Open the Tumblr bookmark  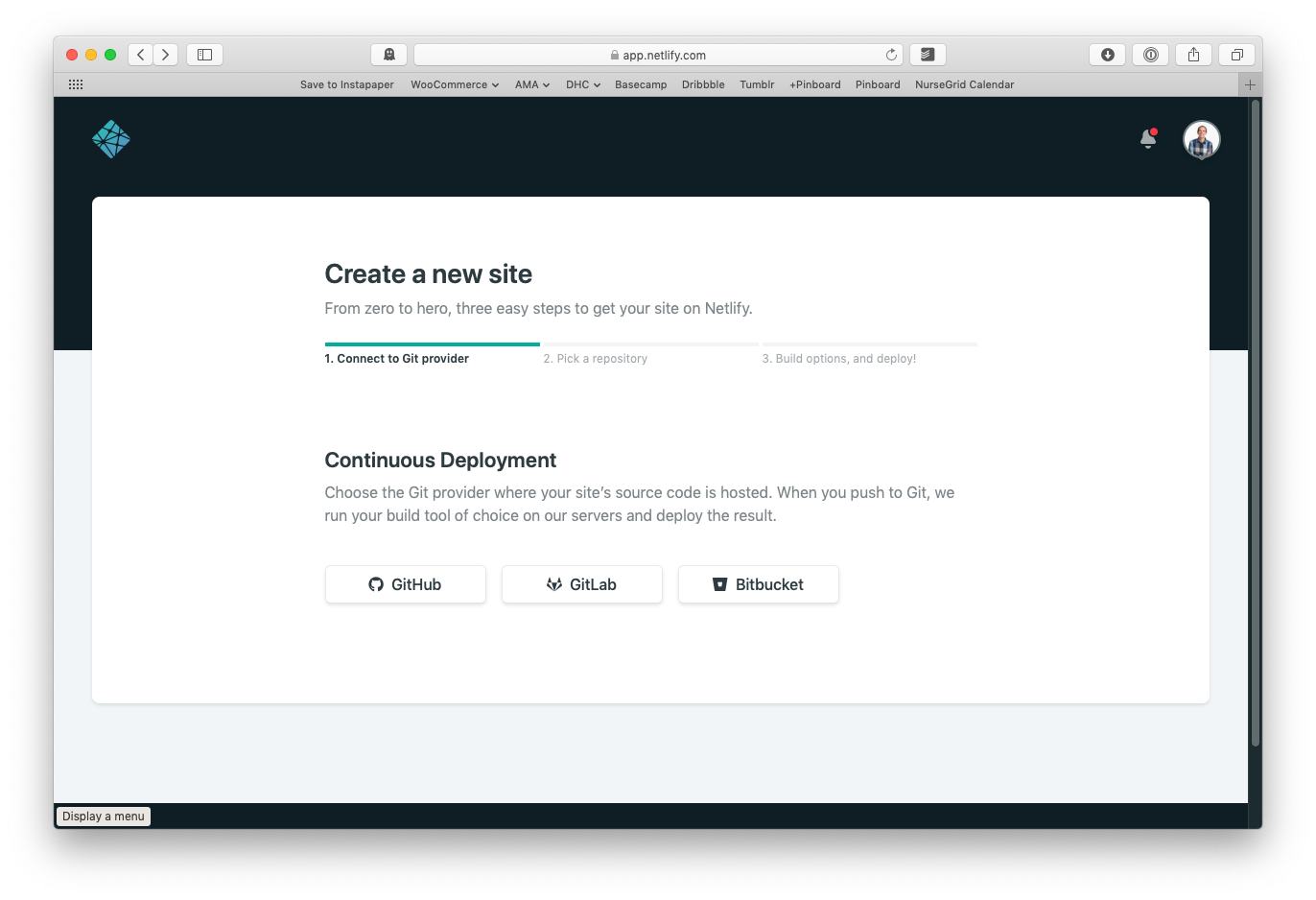tap(757, 84)
